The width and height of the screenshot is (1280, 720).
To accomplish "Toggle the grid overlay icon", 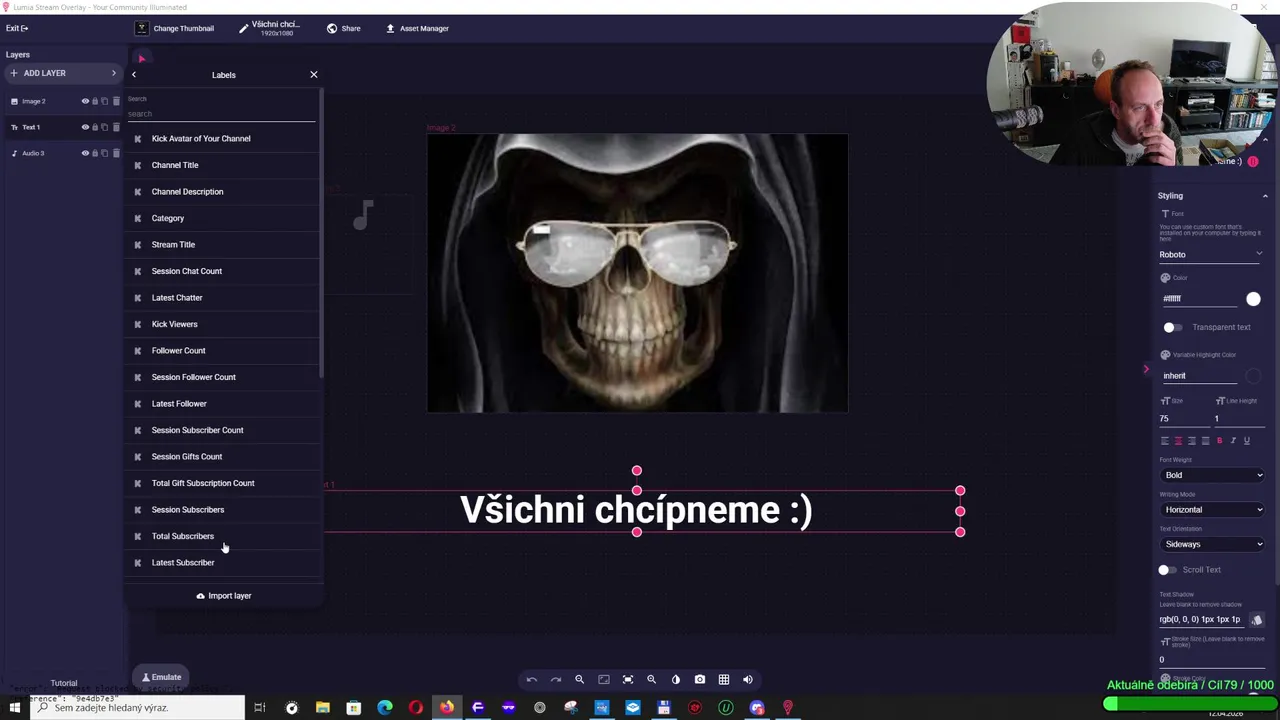I will (x=724, y=680).
